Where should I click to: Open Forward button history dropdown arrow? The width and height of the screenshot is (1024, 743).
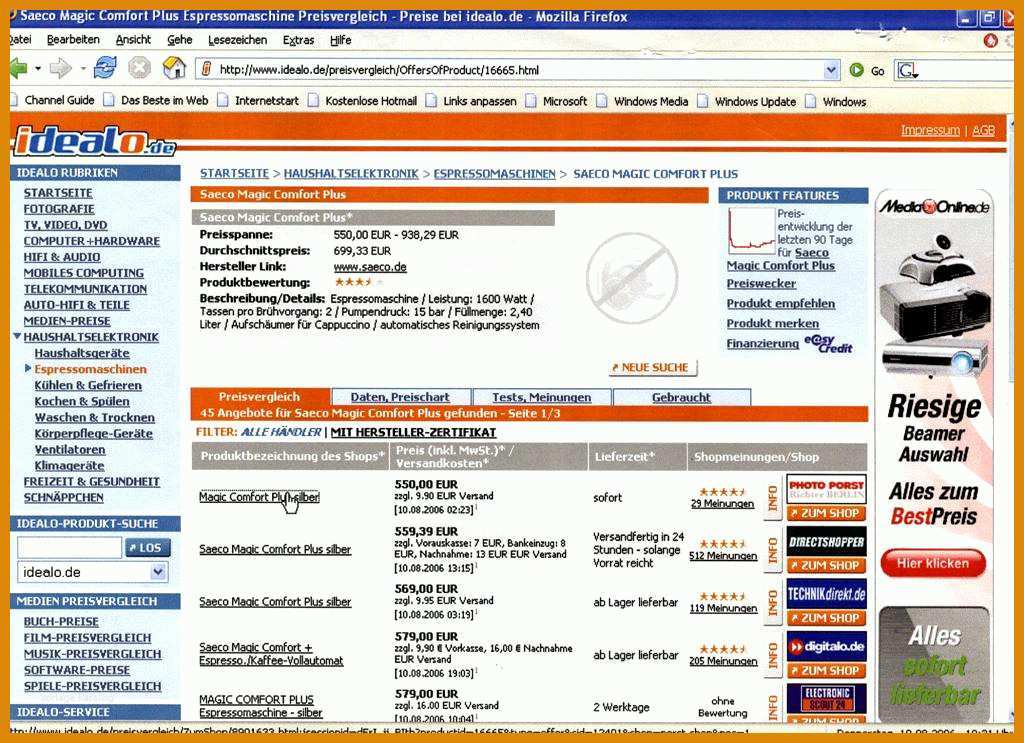[x=83, y=69]
